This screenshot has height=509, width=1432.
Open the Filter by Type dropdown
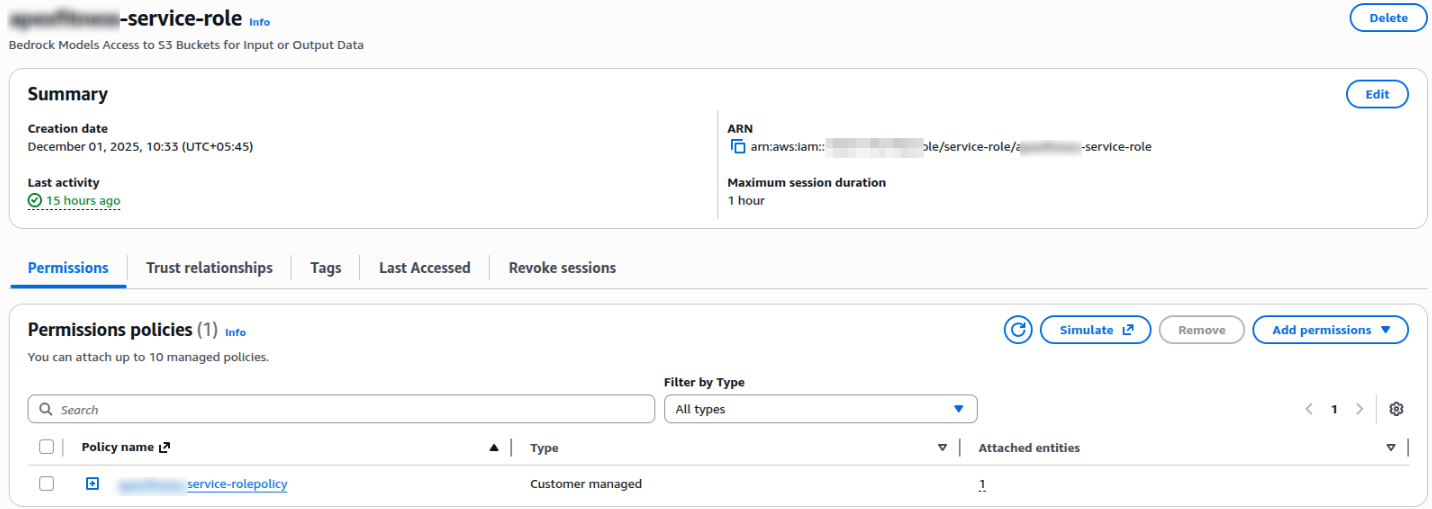[820, 409]
